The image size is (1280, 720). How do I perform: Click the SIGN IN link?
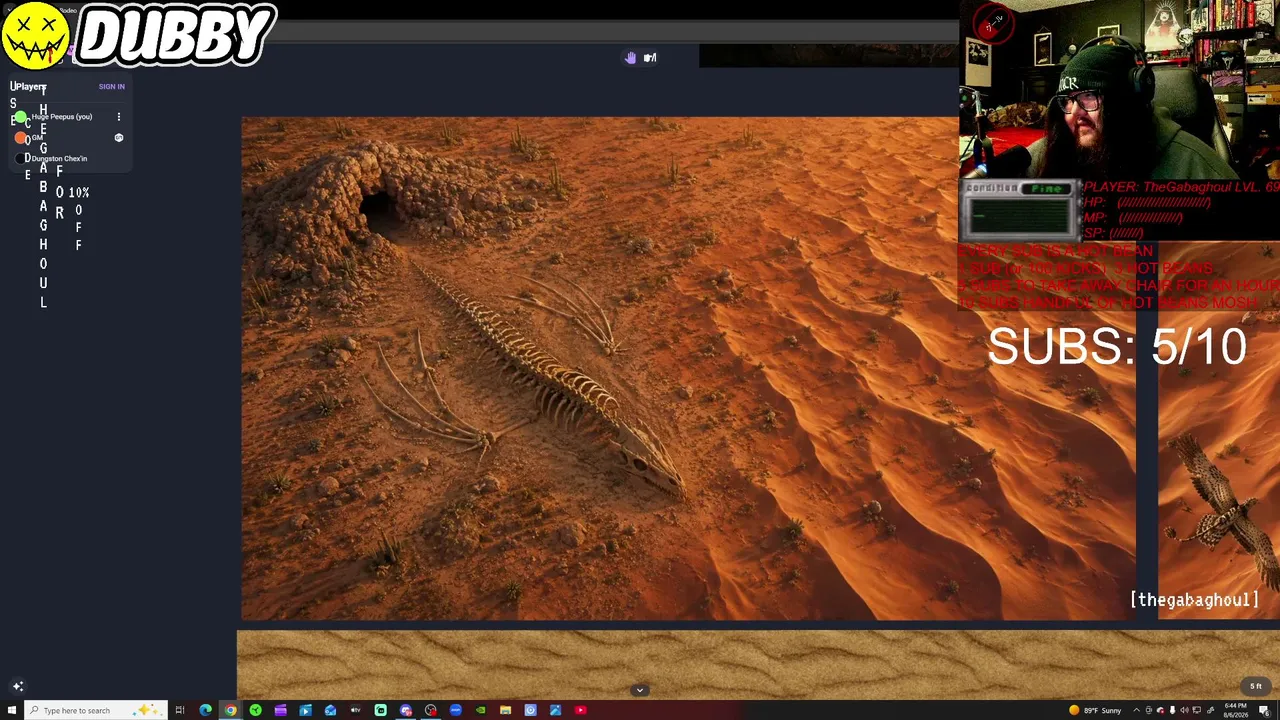(112, 87)
